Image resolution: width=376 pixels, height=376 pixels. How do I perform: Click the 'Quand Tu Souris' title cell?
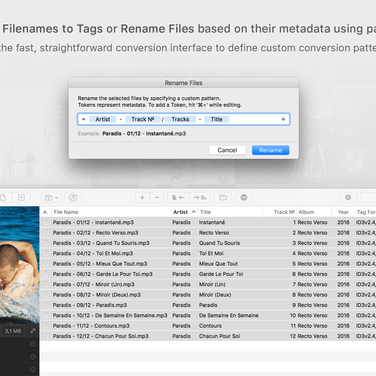point(219,243)
